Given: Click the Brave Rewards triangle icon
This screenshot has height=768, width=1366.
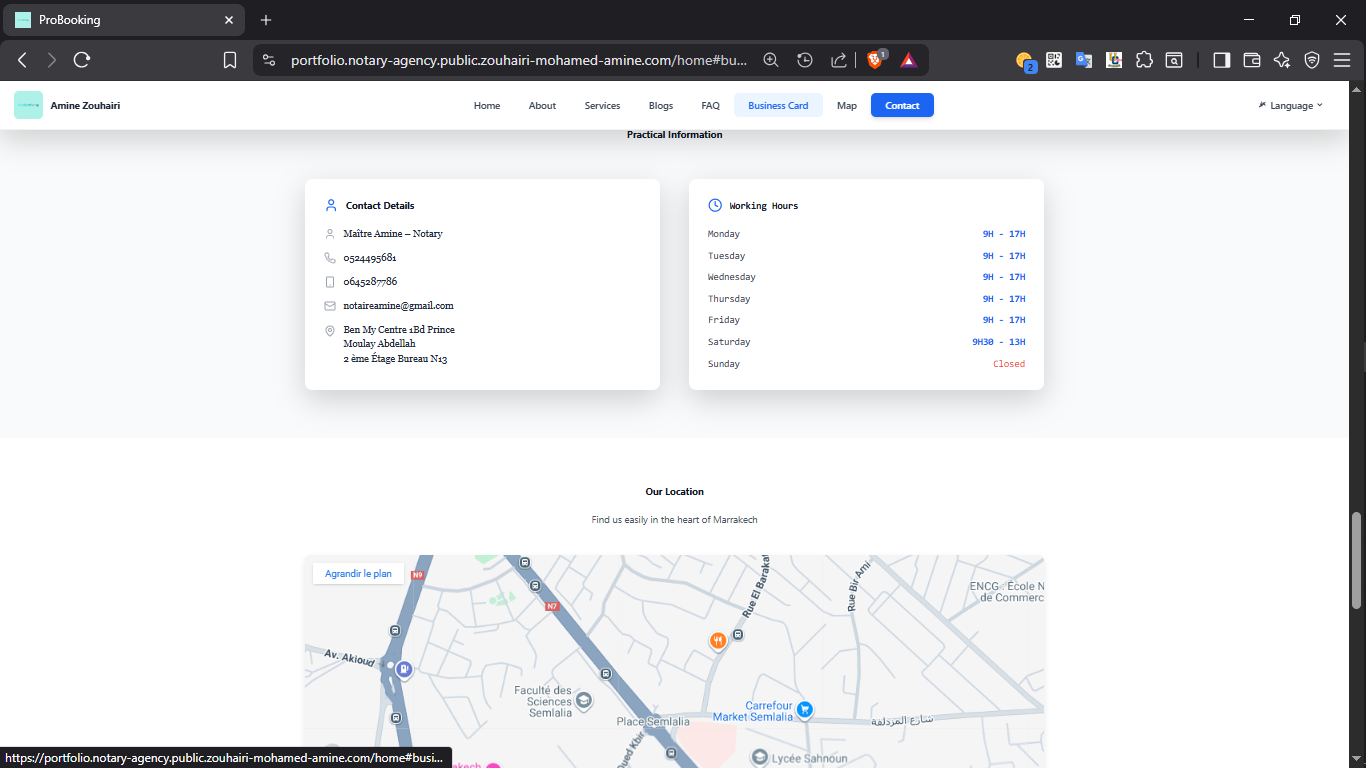Looking at the screenshot, I should [908, 60].
